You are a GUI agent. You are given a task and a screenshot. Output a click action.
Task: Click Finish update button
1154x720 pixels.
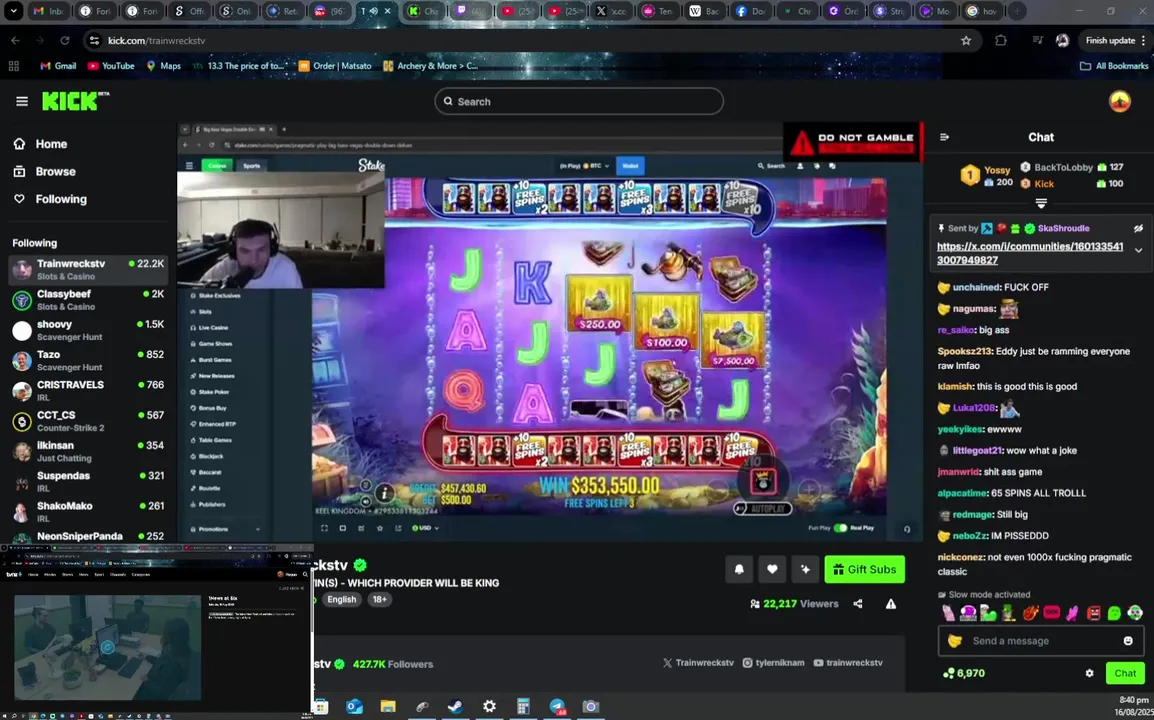[1110, 40]
